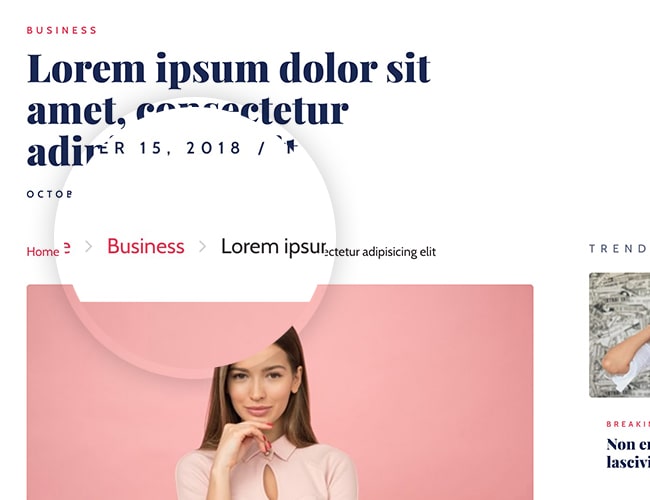Click 'Lorem ipsum dolor sit' headline first line

[x=229, y=69]
